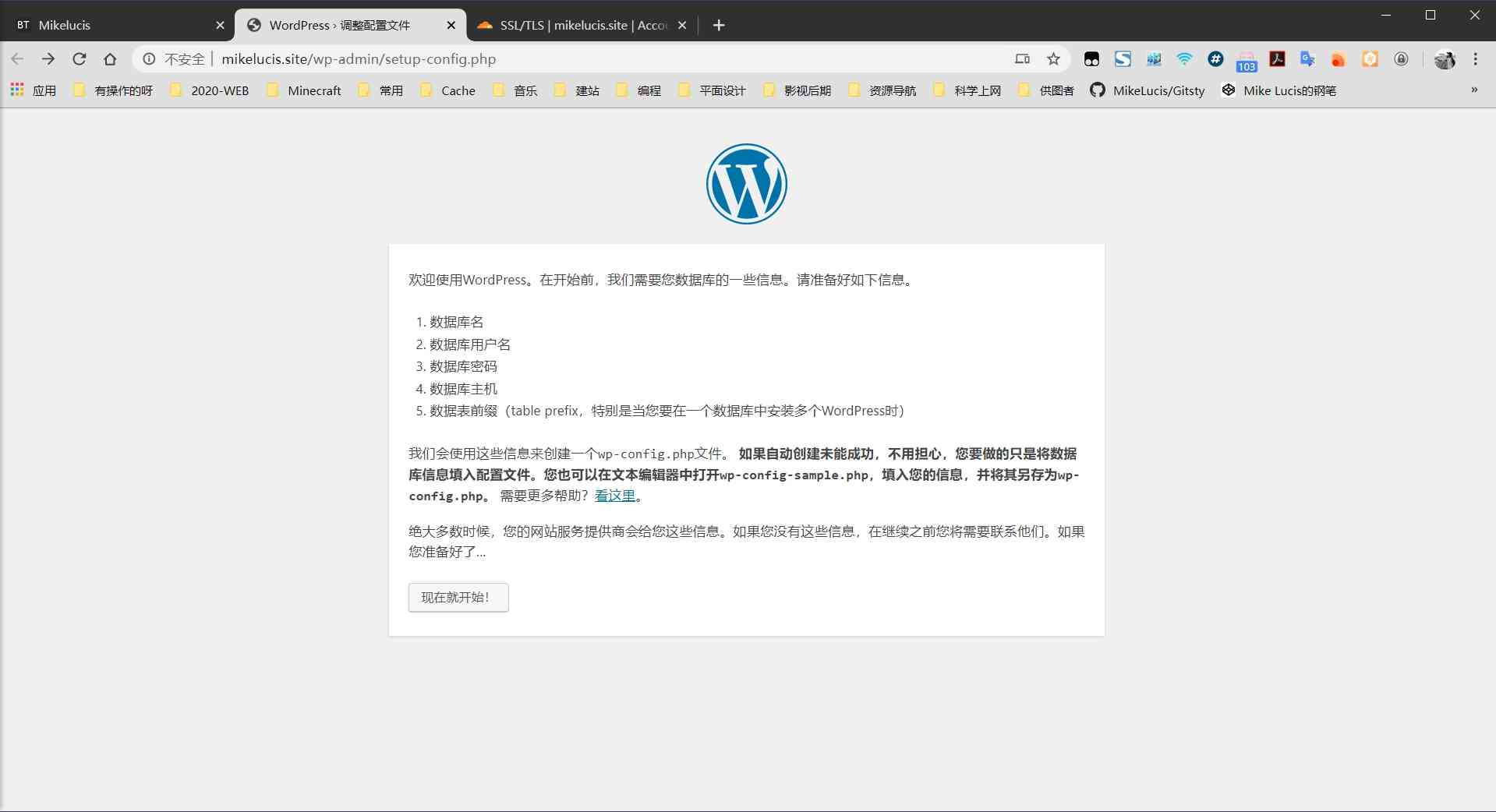Image resolution: width=1496 pixels, height=812 pixels.
Task: Open the gray padlock extension icon
Action: pos(1401,58)
